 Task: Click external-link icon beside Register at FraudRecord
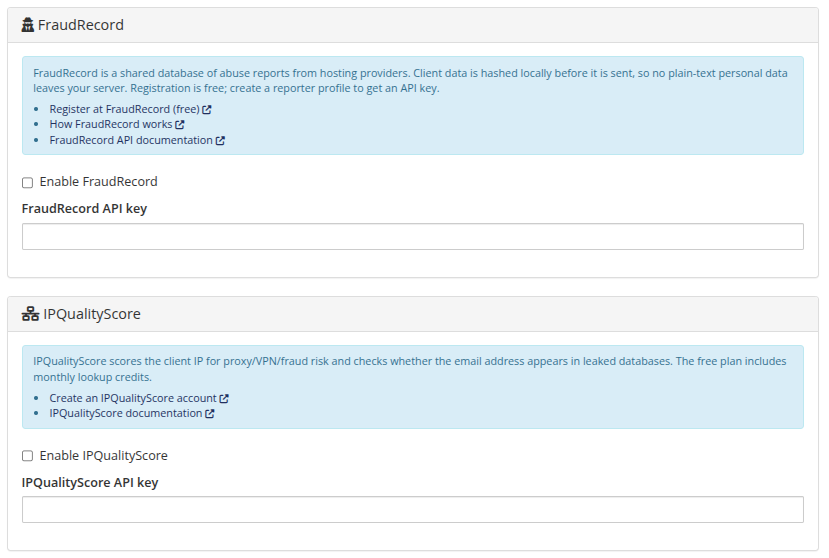pyautogui.click(x=207, y=109)
